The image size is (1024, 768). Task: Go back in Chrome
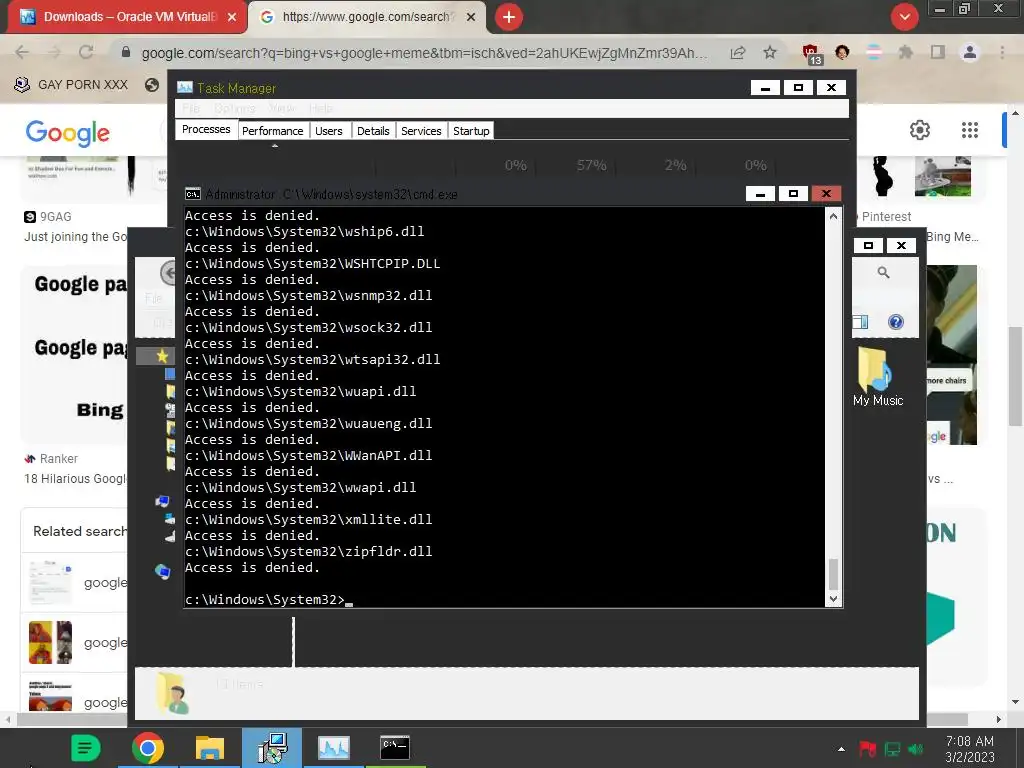tap(22, 52)
